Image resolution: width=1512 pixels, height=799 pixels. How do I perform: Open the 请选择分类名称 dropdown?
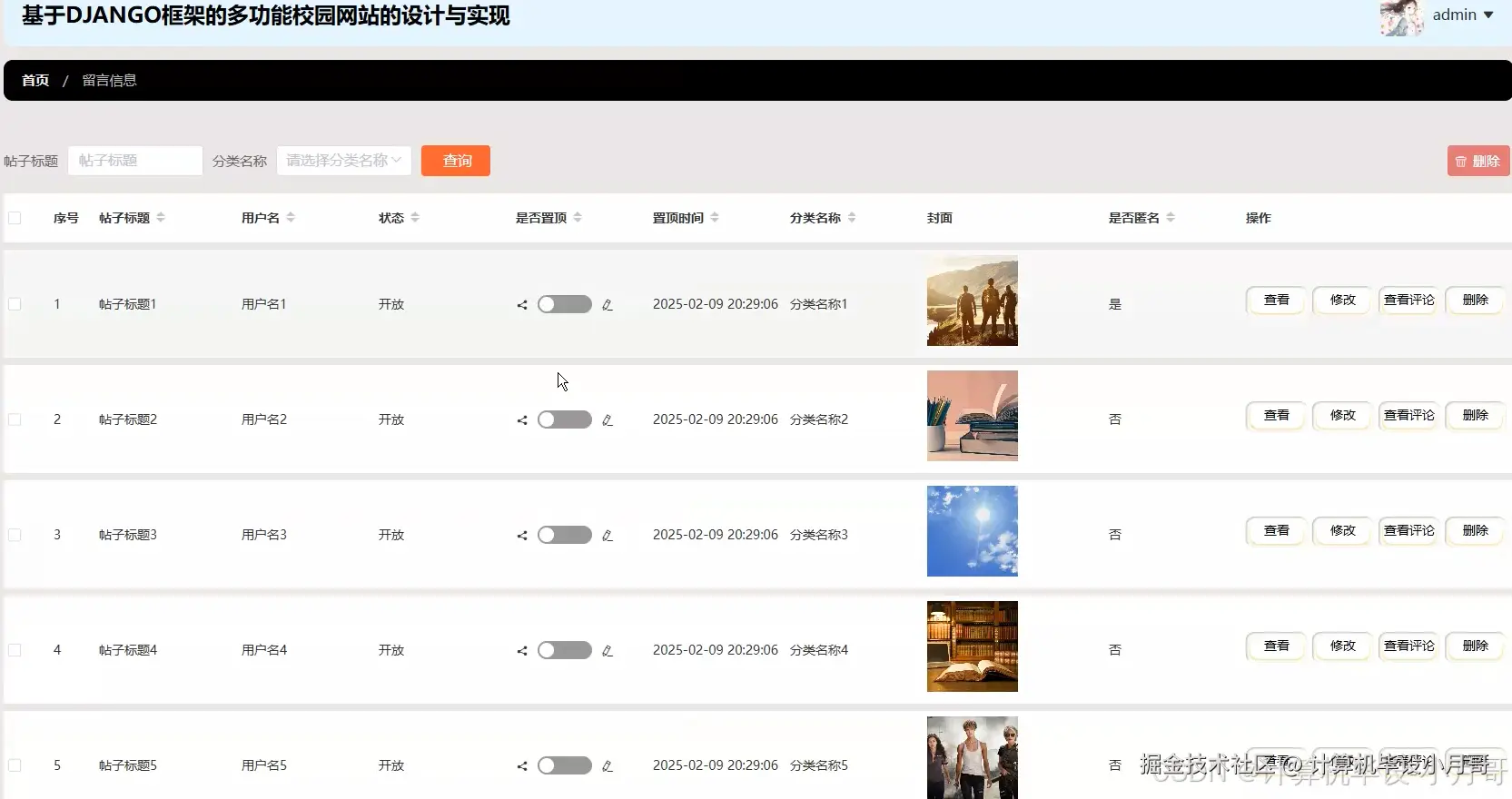click(344, 161)
